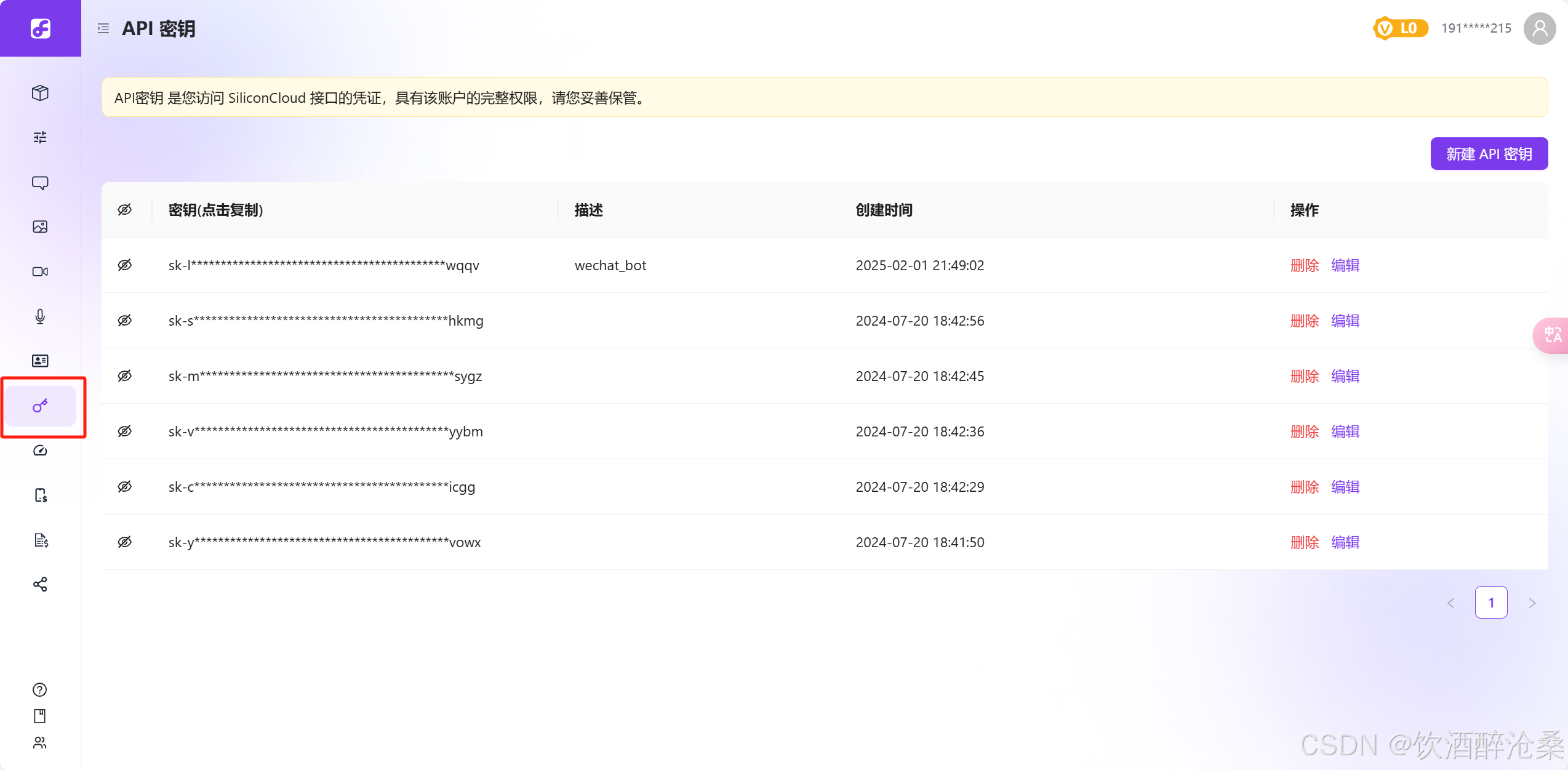Show the hidden key ending in vowx
Viewport: 1568px width, 770px height.
(x=125, y=542)
